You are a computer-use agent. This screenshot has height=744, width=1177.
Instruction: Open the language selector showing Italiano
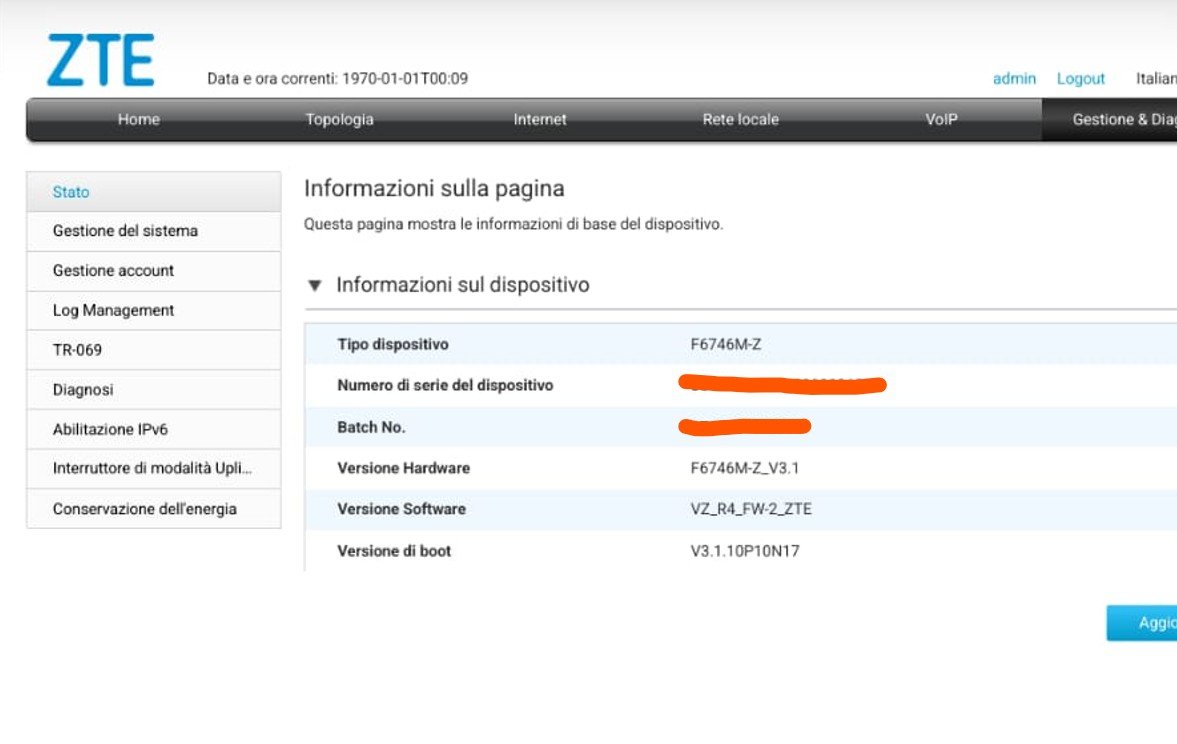[x=1156, y=78]
